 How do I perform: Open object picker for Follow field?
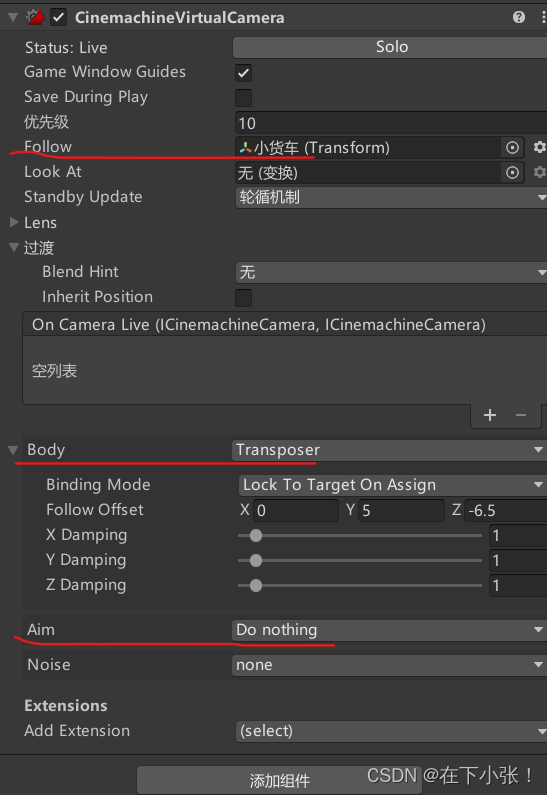(x=512, y=148)
